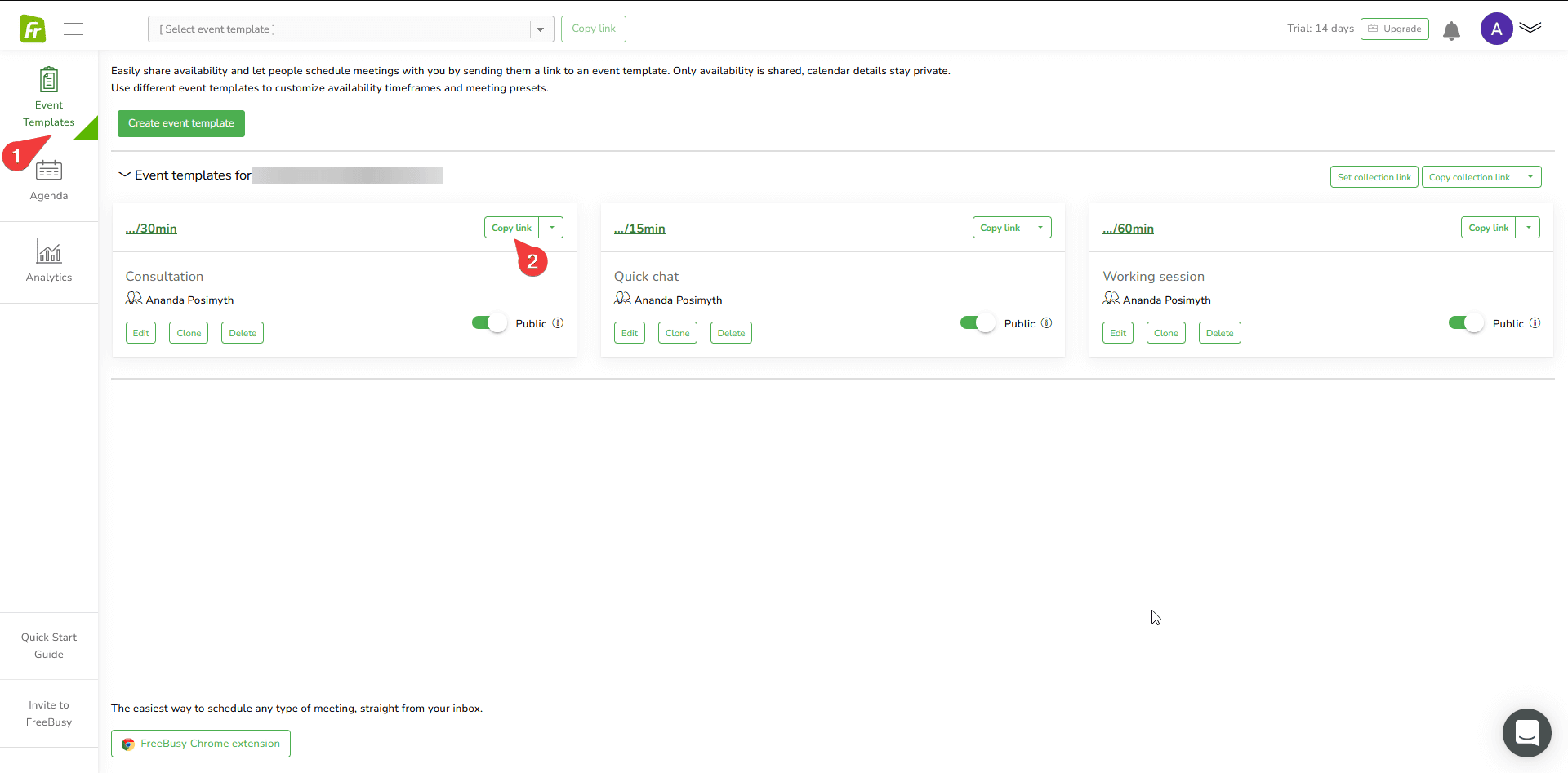Screen dimensions: 1568x773
Task: Open the .../15min template link
Action: pos(639,229)
